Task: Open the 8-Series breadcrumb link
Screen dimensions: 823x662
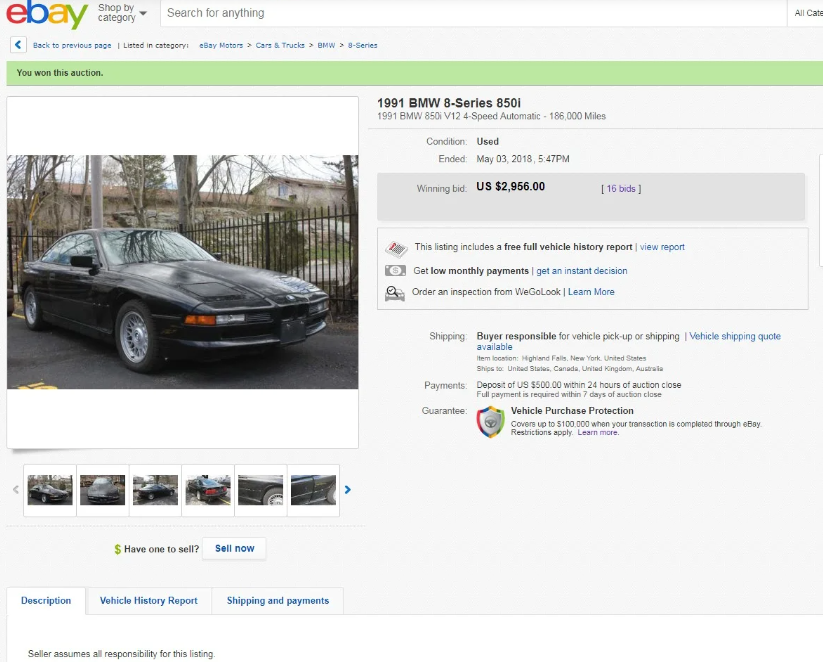Action: (x=363, y=45)
